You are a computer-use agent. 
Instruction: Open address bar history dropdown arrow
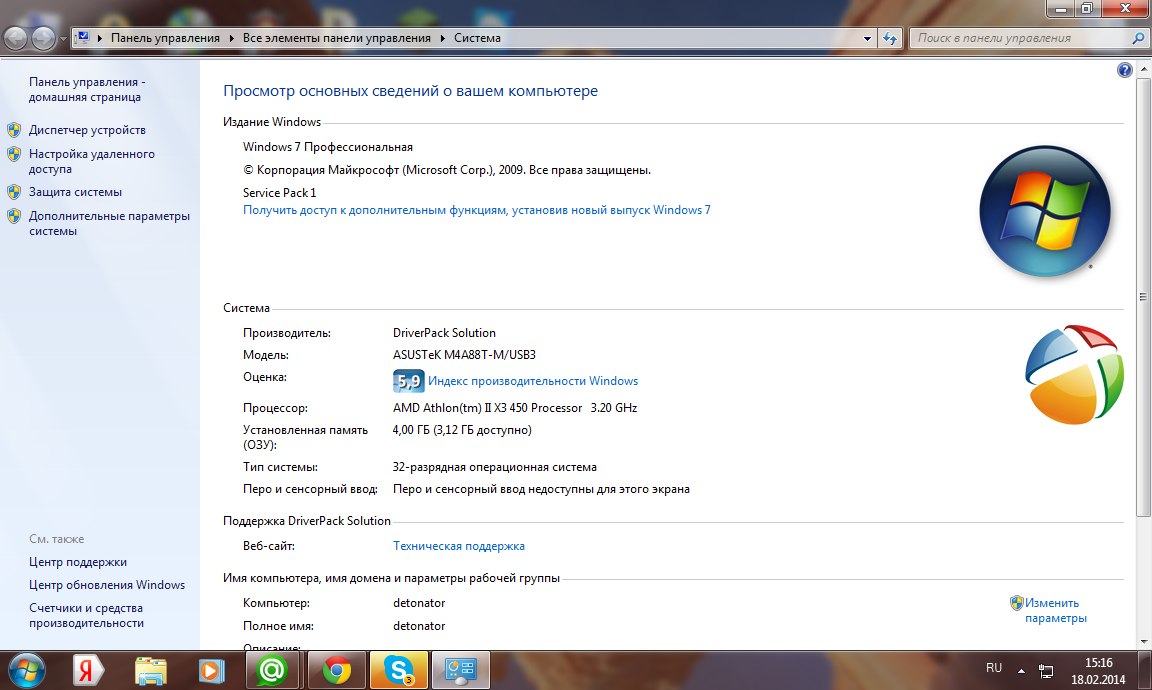click(867, 38)
